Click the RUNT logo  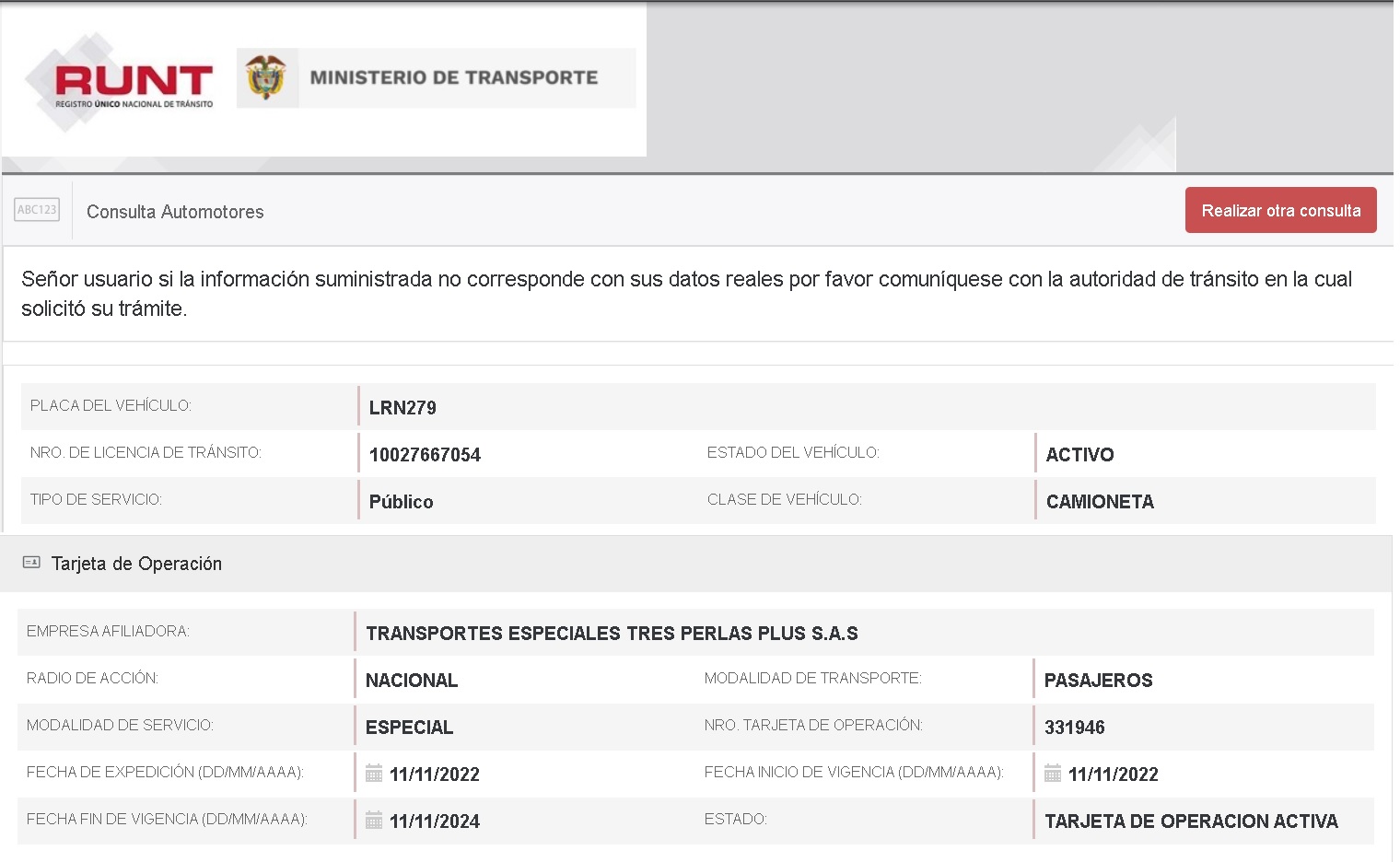[133, 84]
